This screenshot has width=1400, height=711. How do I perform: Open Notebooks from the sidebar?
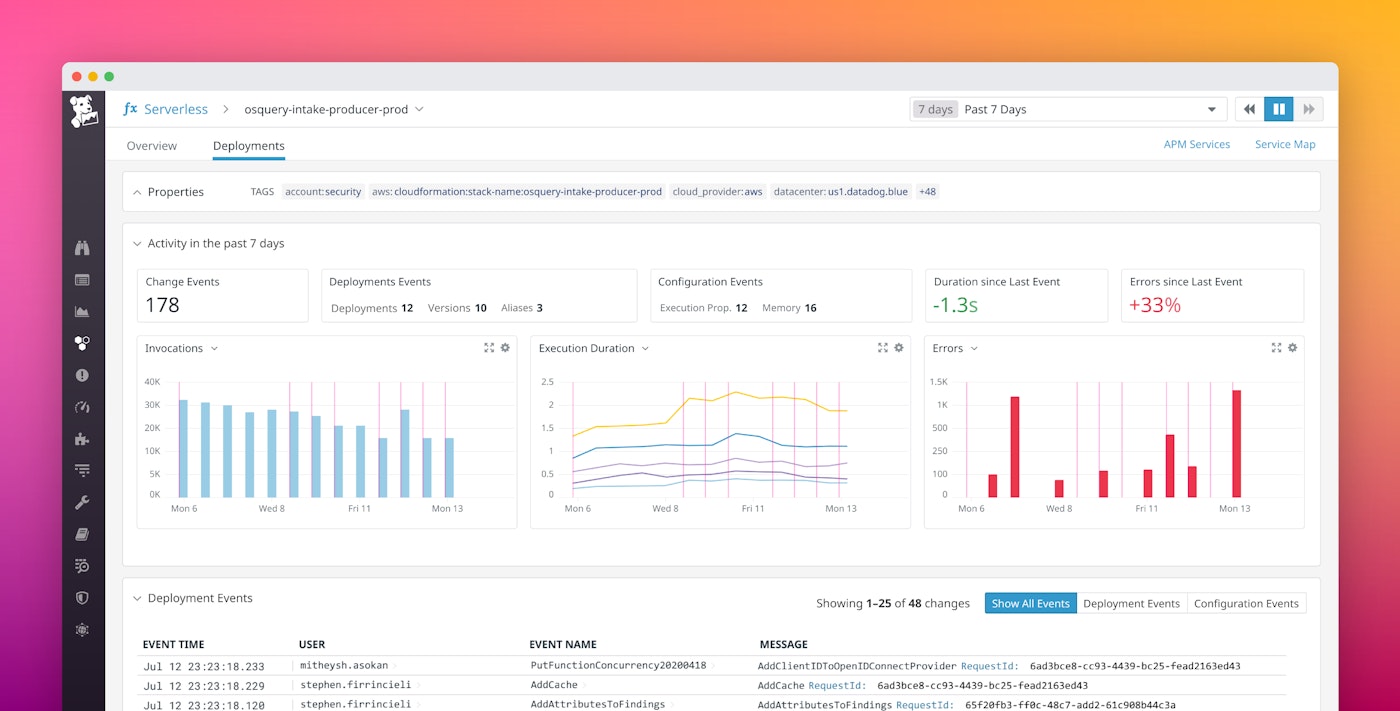(x=83, y=533)
